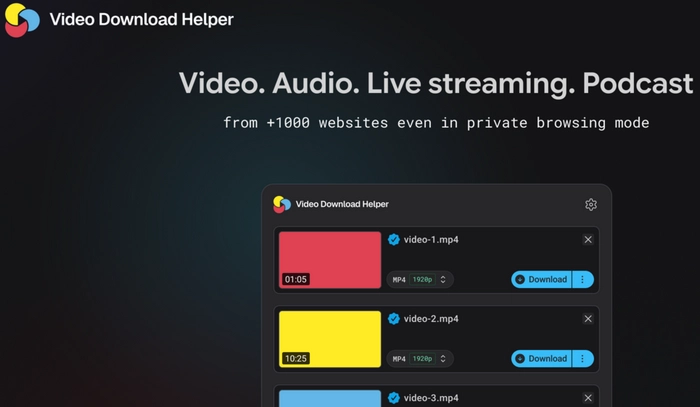Click the video-1.mp4 file name
700x407 pixels.
coord(431,240)
